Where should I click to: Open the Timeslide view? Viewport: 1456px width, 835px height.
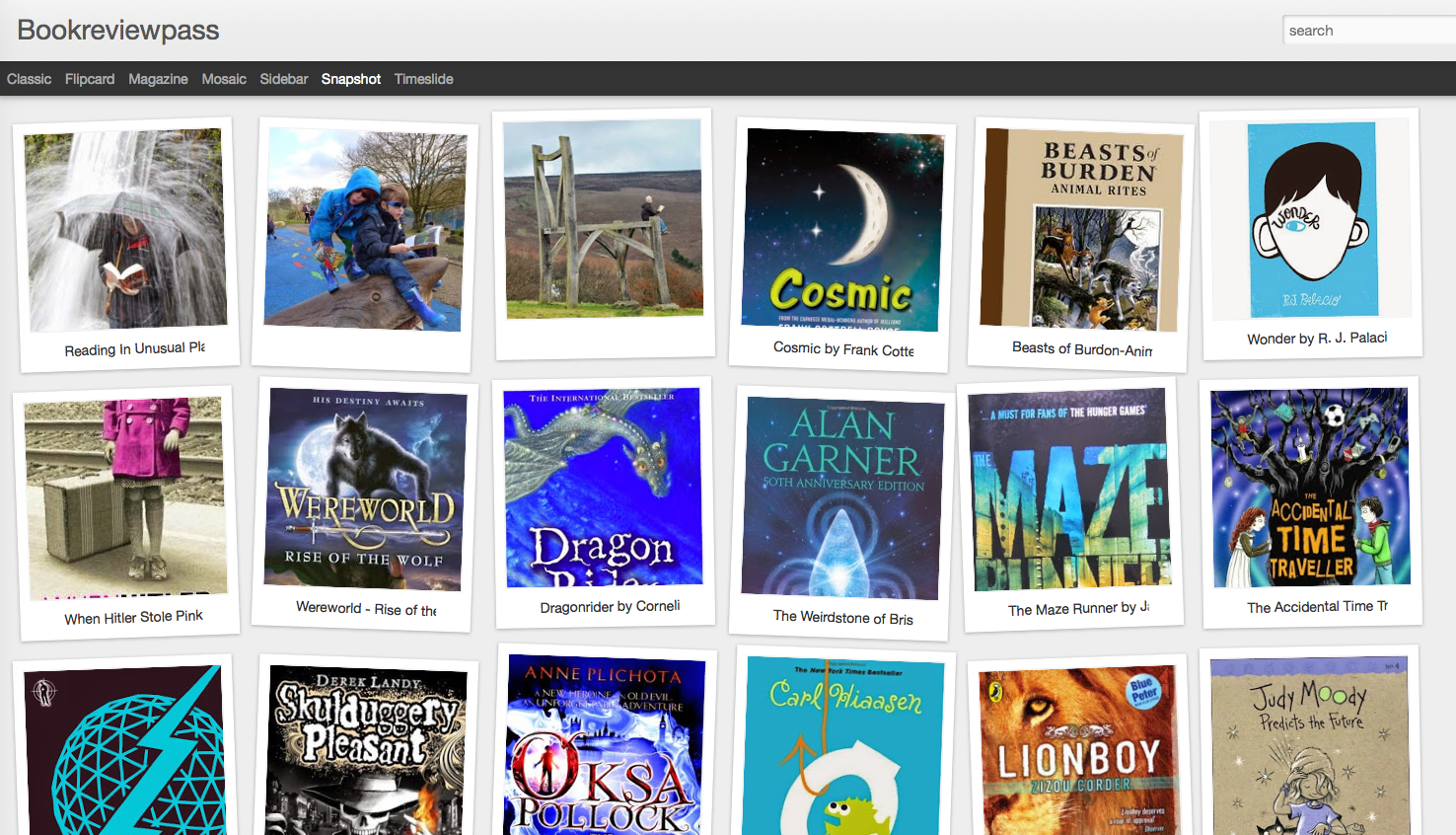(423, 79)
